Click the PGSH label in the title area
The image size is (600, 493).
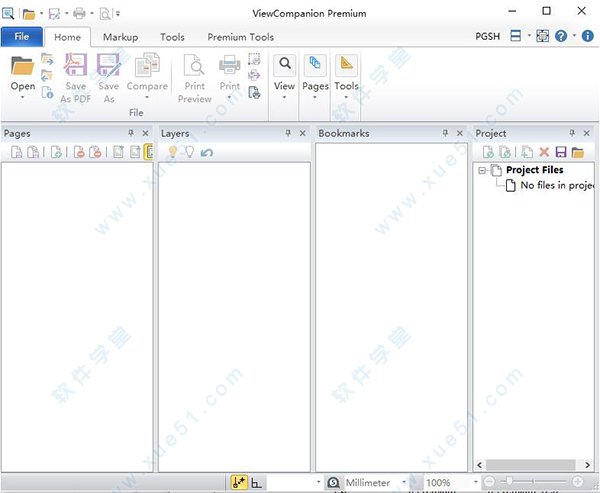tap(488, 37)
